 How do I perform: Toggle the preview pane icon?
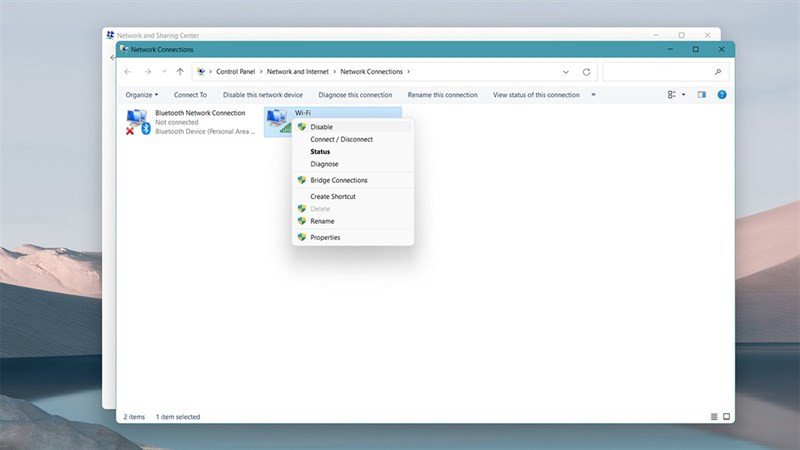pyautogui.click(x=702, y=95)
